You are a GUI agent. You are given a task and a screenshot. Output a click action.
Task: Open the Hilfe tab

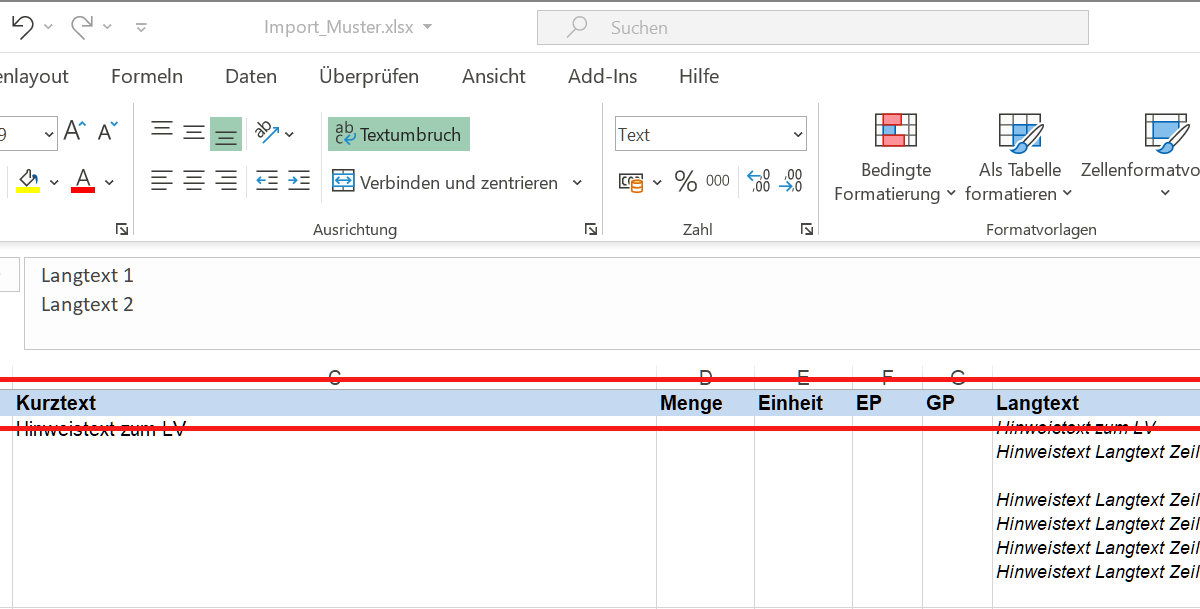coord(699,76)
